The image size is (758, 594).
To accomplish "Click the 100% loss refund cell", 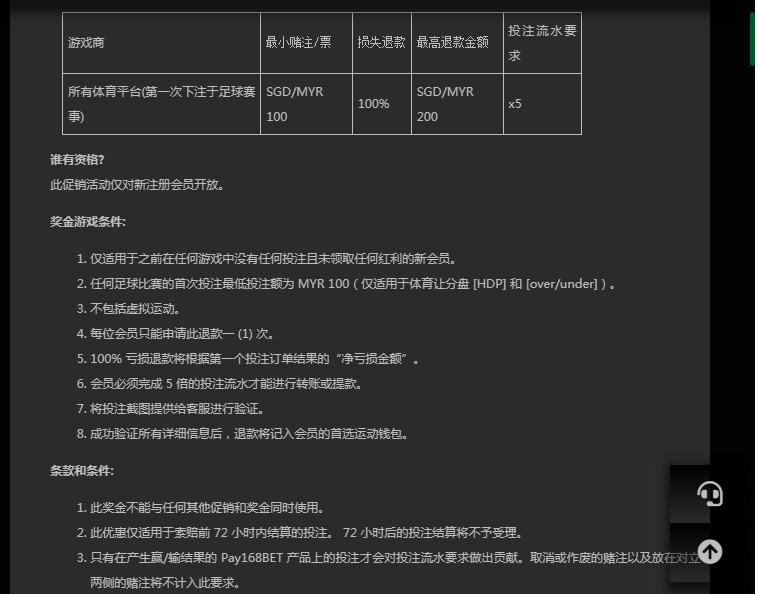I will click(x=374, y=104).
